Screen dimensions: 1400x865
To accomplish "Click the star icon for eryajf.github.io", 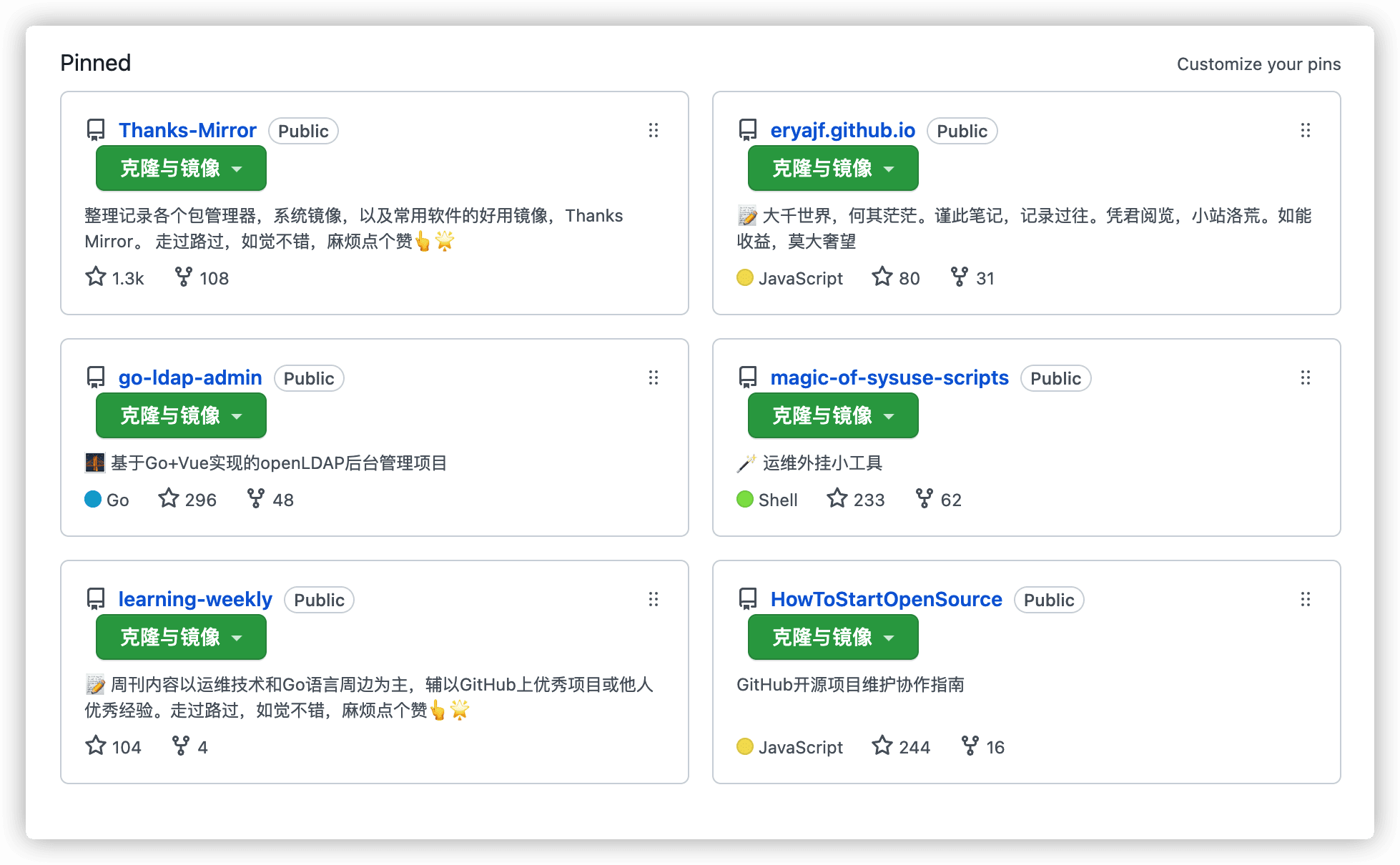I will (x=882, y=277).
